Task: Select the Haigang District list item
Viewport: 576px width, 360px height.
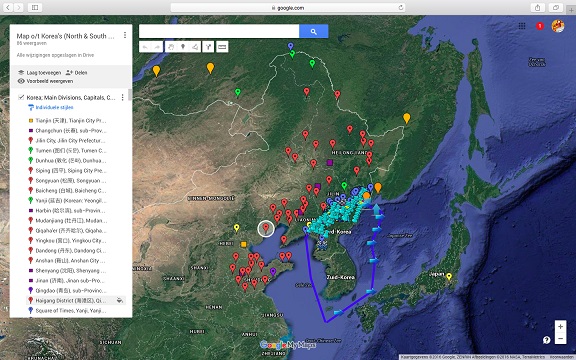Action: click(70, 300)
